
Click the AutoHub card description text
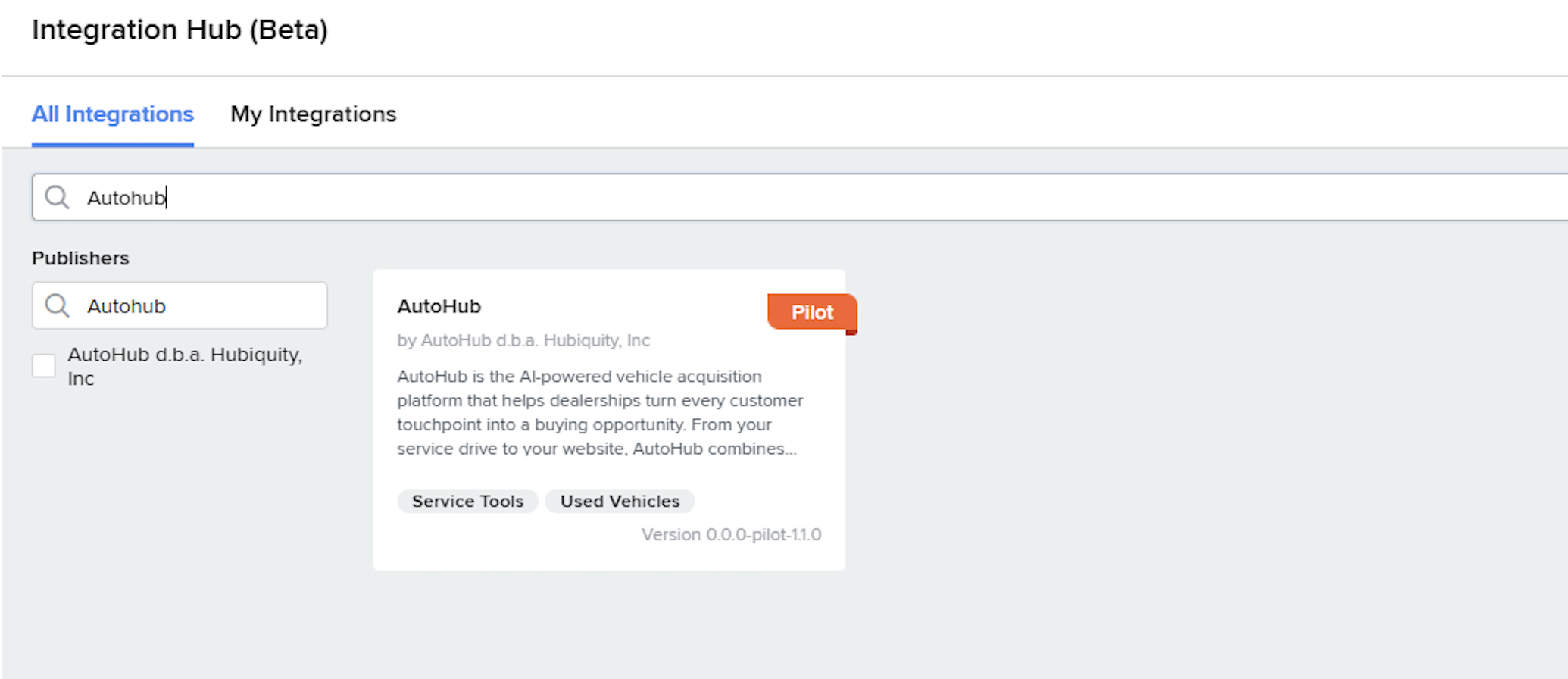click(x=600, y=412)
